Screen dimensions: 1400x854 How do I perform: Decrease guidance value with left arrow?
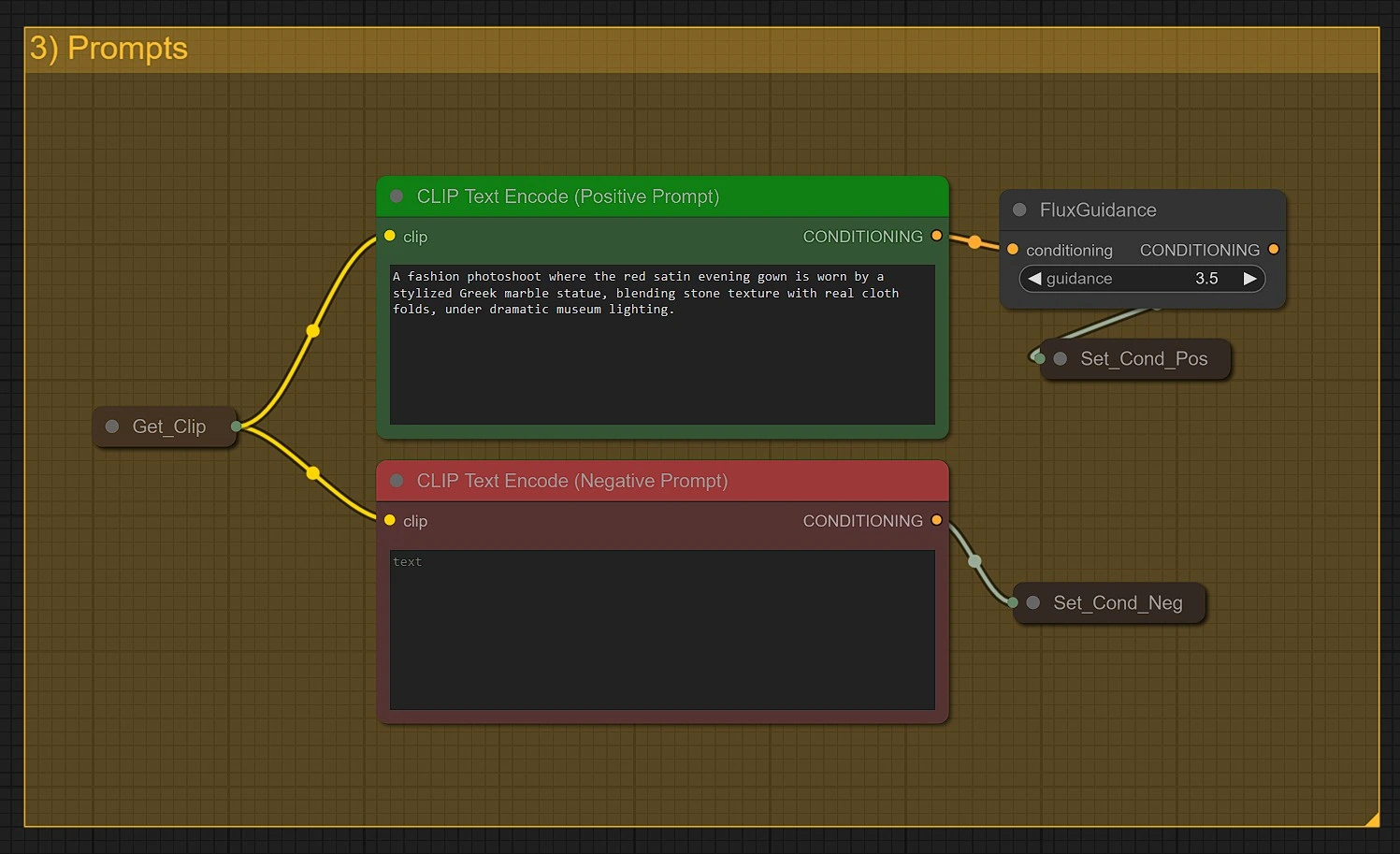click(1034, 279)
